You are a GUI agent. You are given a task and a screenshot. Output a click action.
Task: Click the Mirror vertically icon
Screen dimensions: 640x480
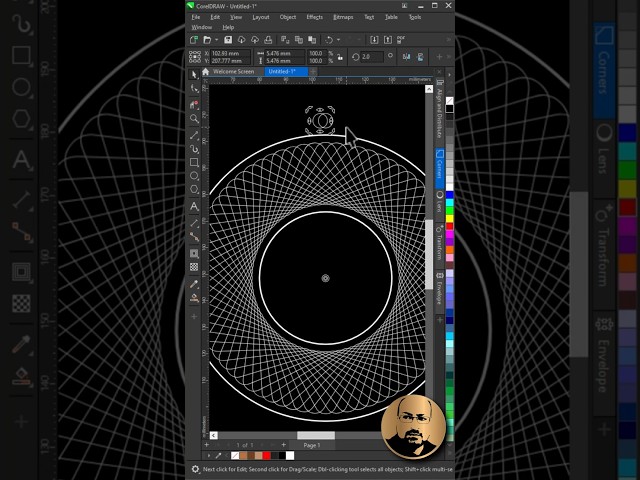pyautogui.click(x=420, y=57)
